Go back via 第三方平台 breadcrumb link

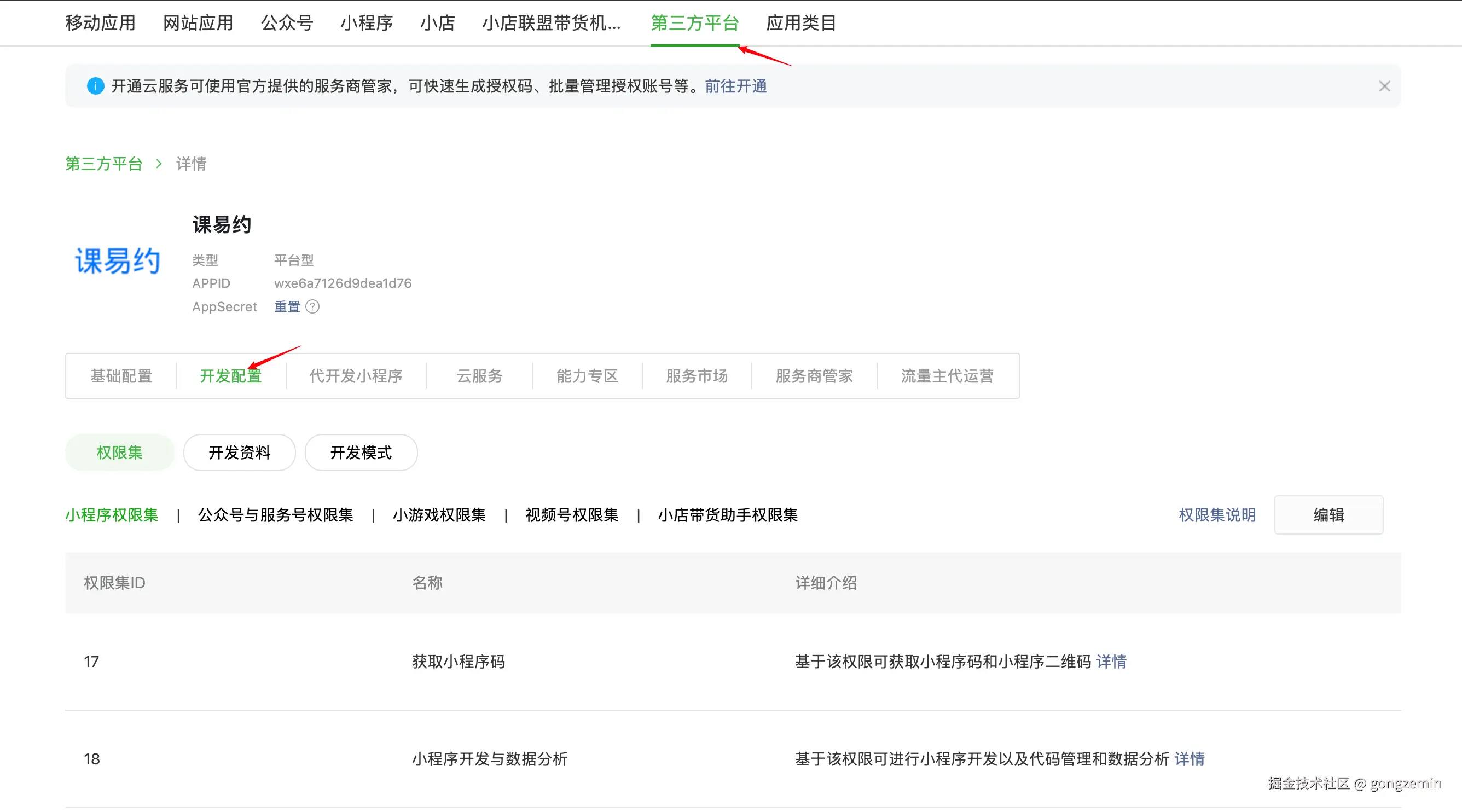coord(104,164)
